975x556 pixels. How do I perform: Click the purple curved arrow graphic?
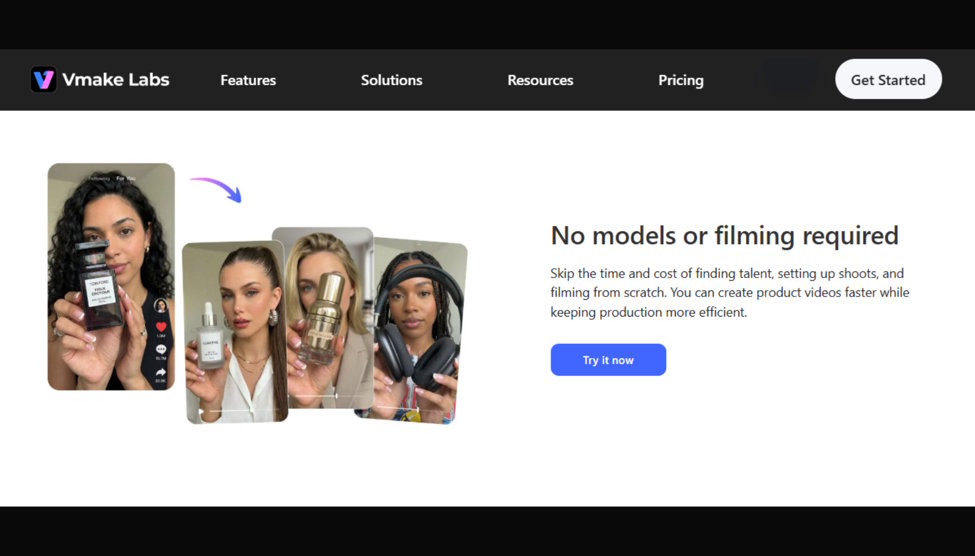coord(216,189)
